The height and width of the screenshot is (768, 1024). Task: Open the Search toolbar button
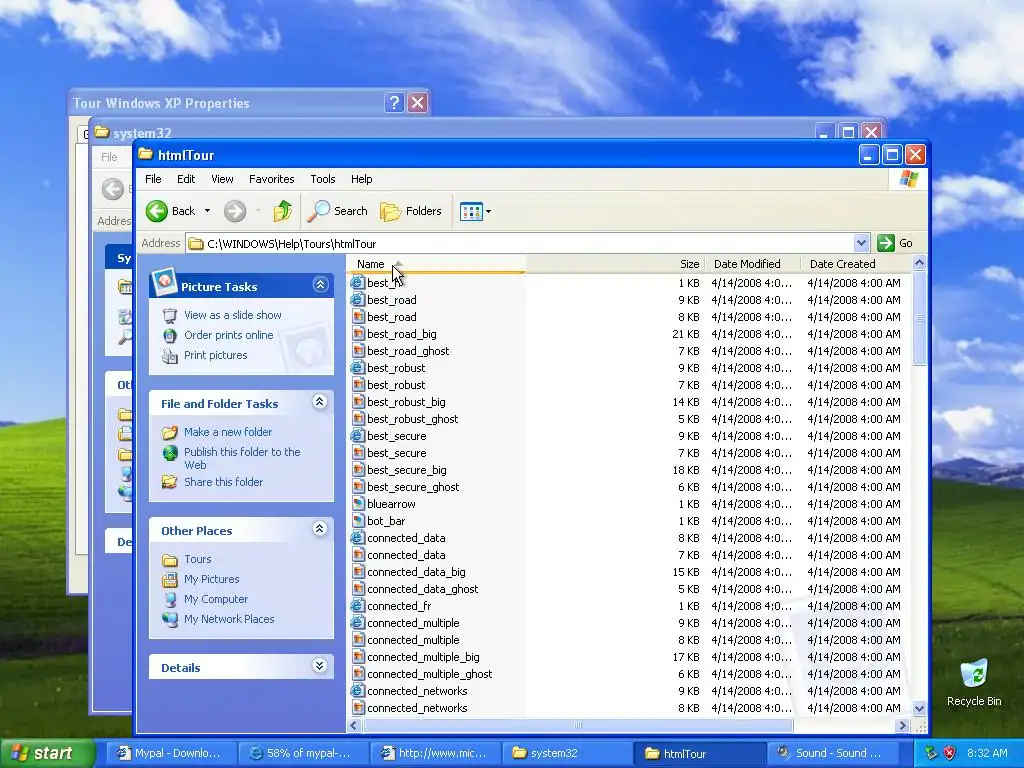338,211
